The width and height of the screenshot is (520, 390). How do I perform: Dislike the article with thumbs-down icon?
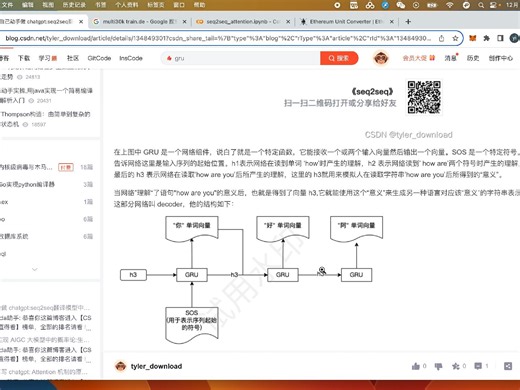(x=438, y=366)
